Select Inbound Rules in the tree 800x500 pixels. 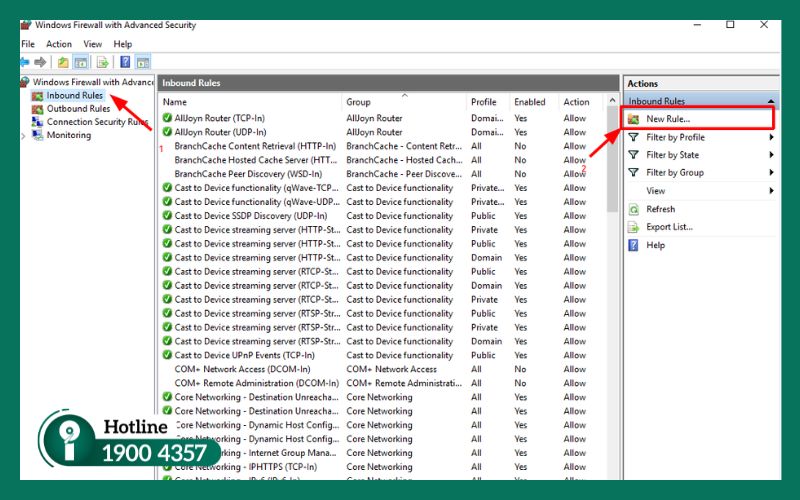(x=74, y=95)
